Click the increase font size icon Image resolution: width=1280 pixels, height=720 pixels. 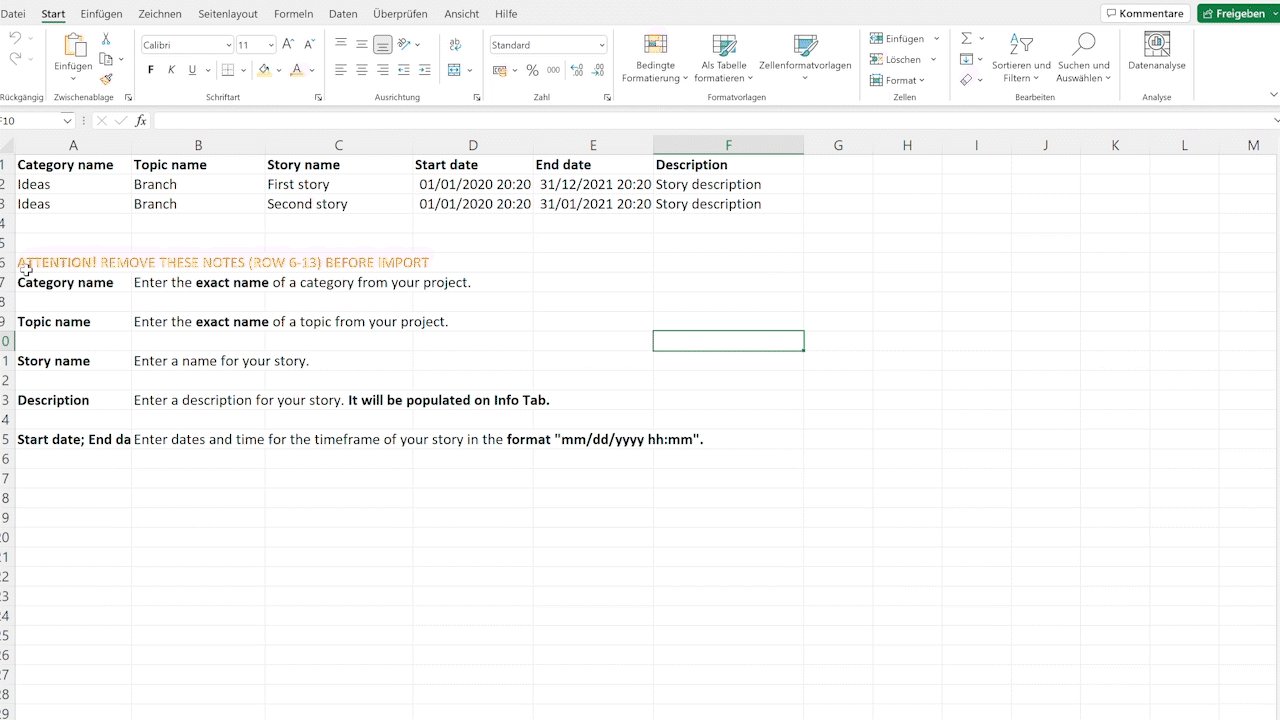pyautogui.click(x=288, y=45)
